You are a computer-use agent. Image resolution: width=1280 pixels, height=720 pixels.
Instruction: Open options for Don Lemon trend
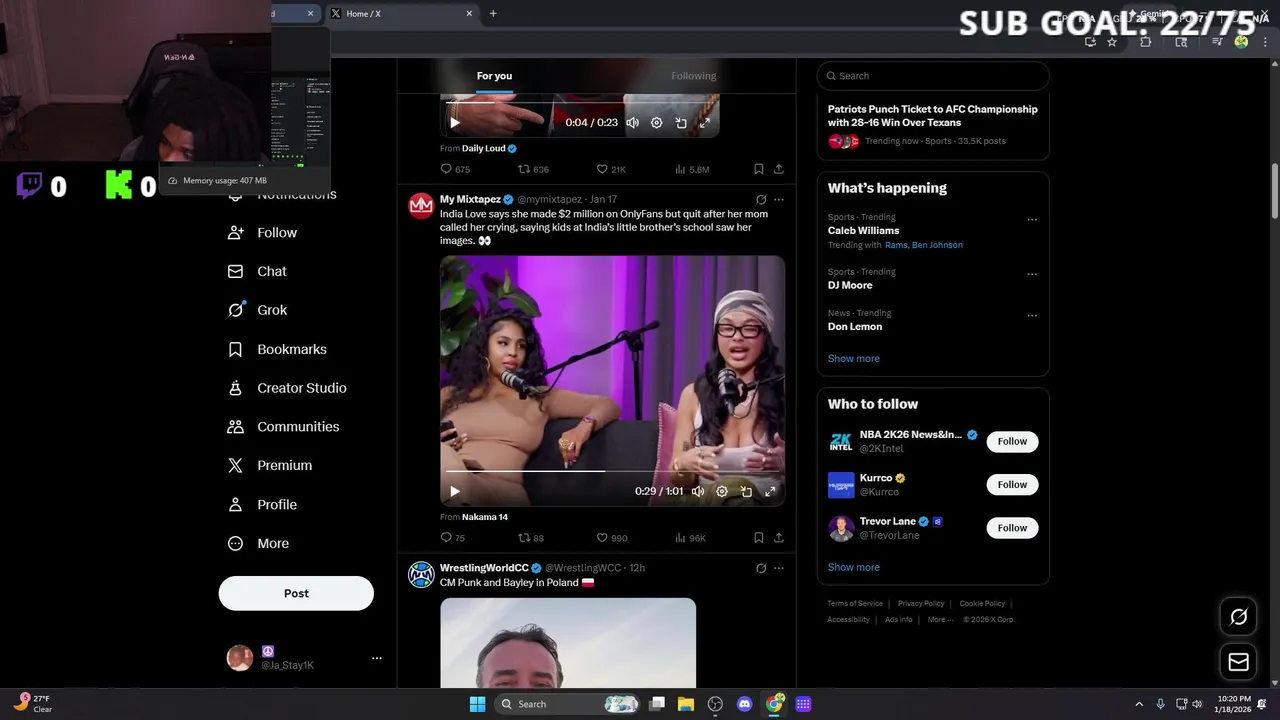tap(1032, 316)
